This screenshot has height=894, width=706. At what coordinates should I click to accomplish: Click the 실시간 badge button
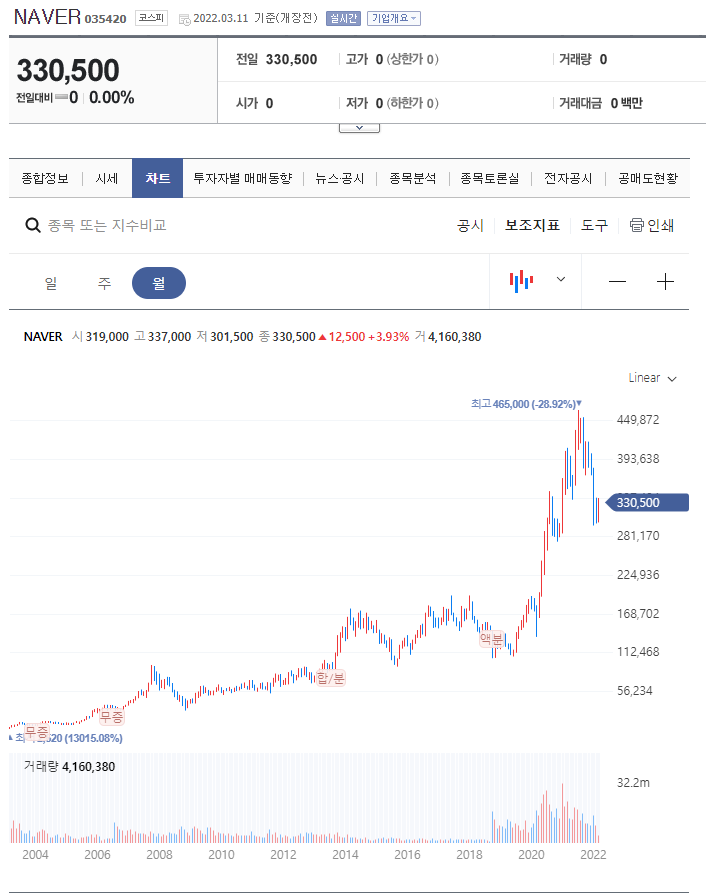point(343,18)
